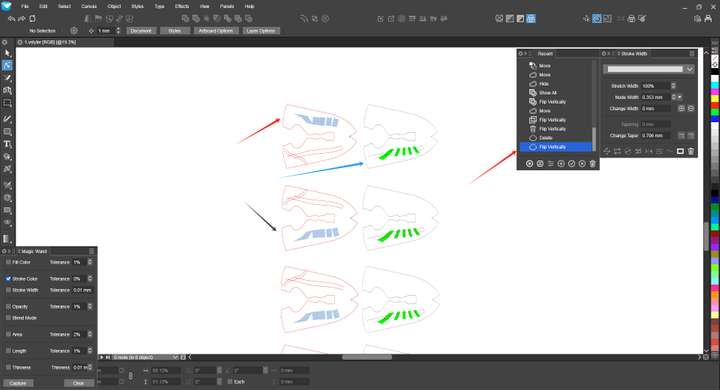Select the highlighted Flip Vertically history entry

(556, 147)
